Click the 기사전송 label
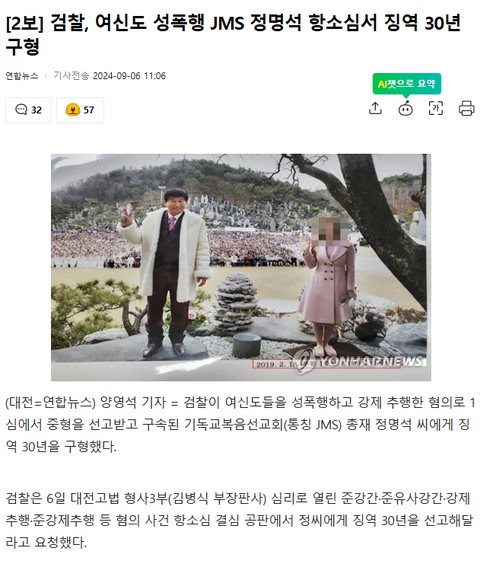 point(71,76)
